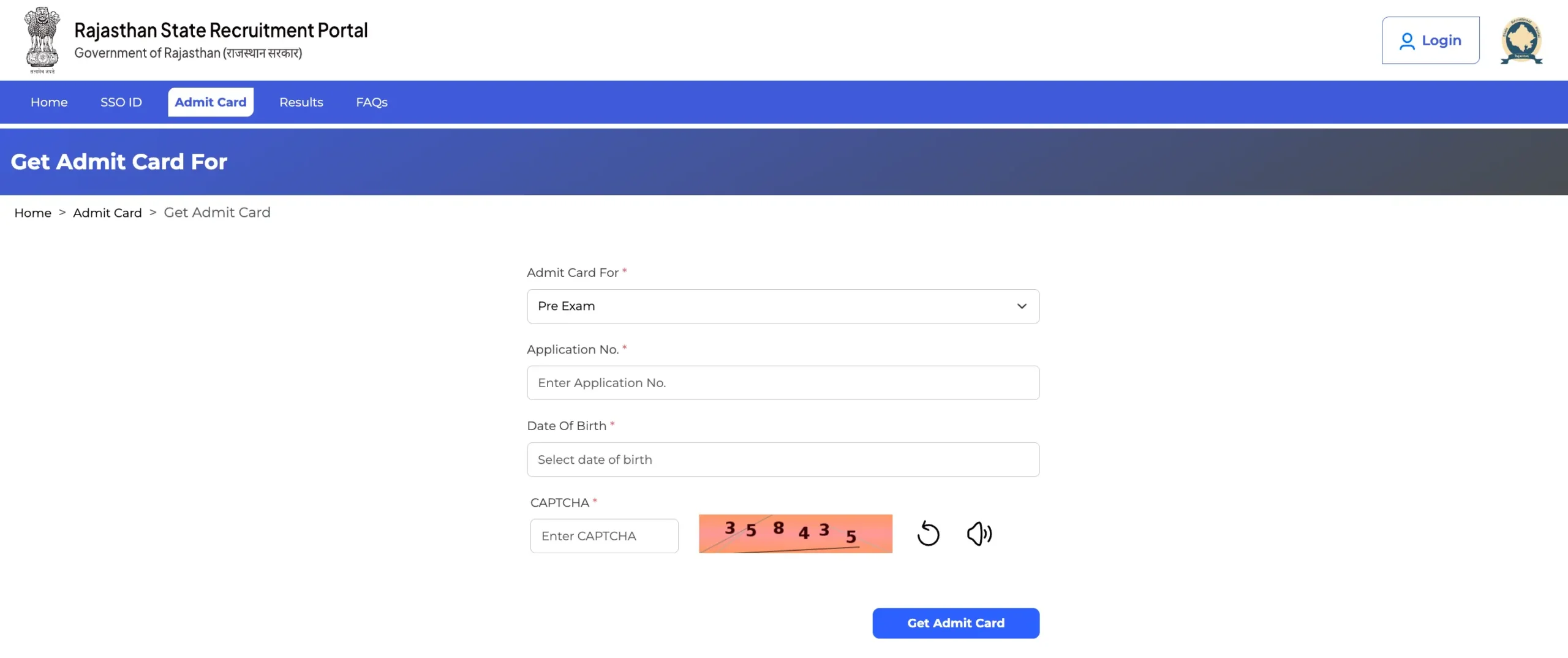
Task: Select Pre Exam from the Admit Card For dropdown
Action: tap(783, 306)
